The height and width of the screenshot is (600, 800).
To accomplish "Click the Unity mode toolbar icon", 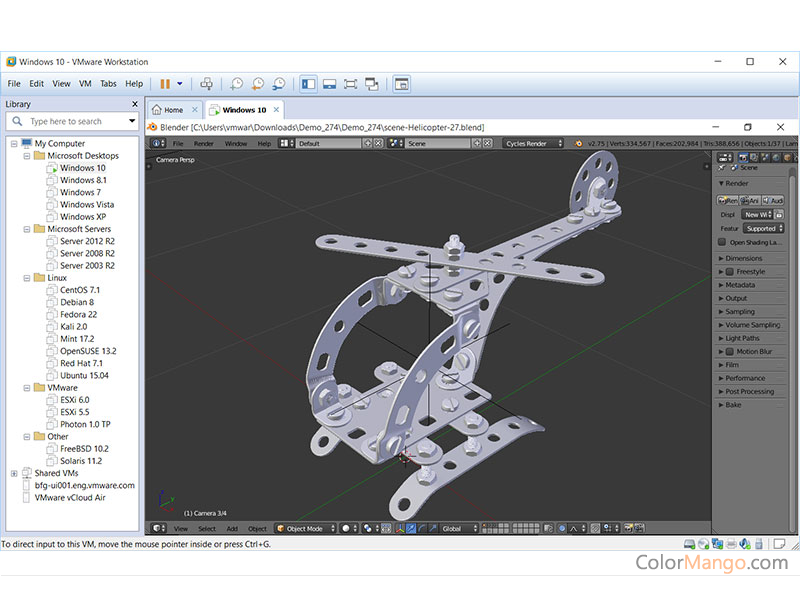I will pos(372,84).
